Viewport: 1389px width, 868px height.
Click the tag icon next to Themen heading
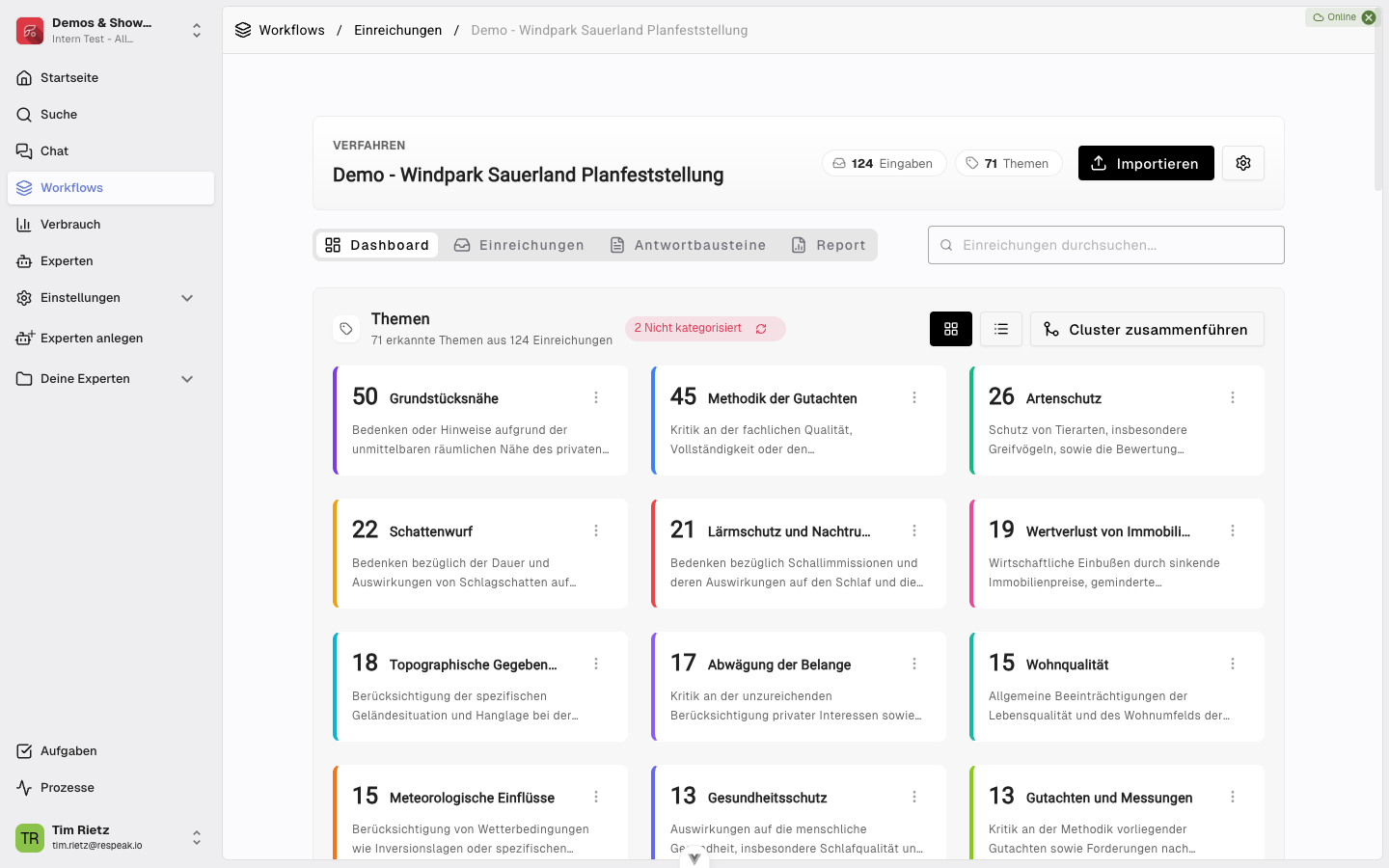tap(346, 329)
